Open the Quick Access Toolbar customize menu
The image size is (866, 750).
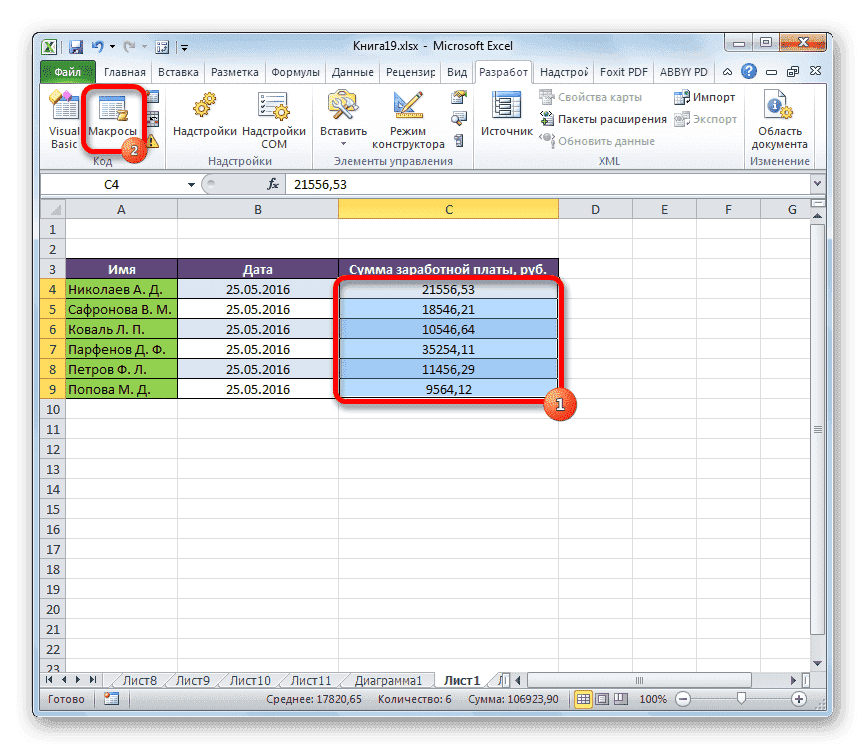tap(184, 46)
